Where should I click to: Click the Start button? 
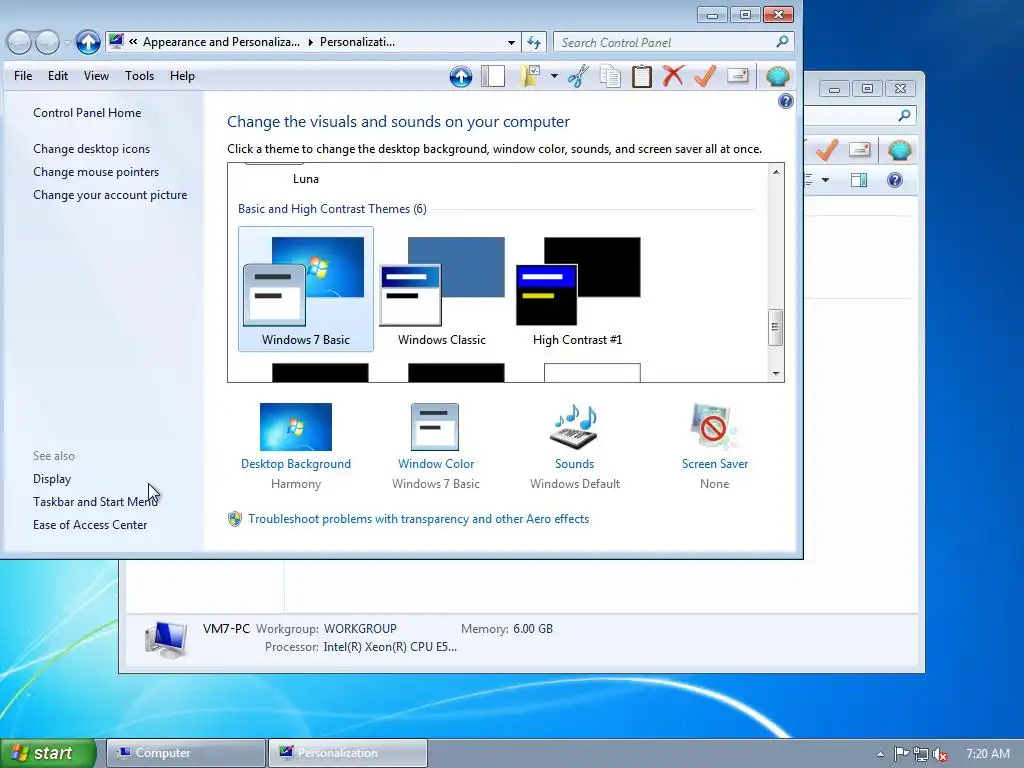point(48,753)
